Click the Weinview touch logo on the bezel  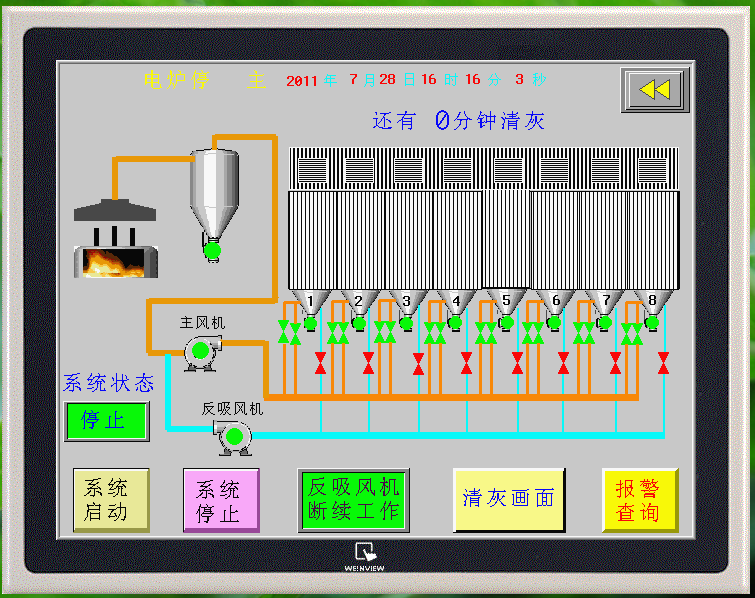pos(364,557)
